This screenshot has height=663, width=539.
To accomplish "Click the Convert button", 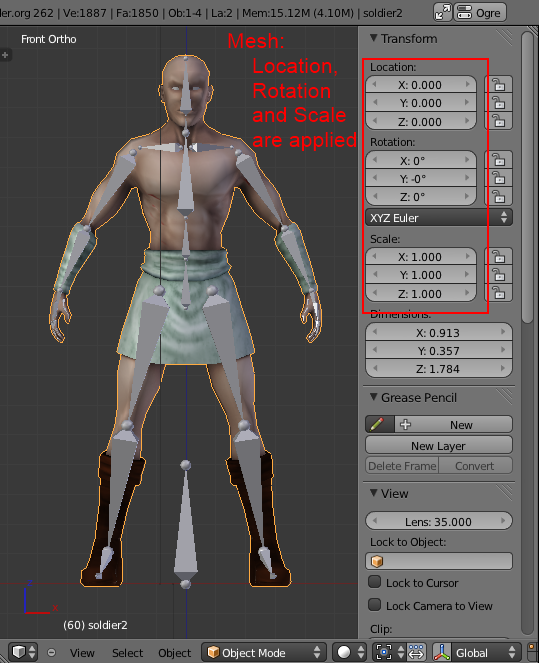I will [x=475, y=466].
